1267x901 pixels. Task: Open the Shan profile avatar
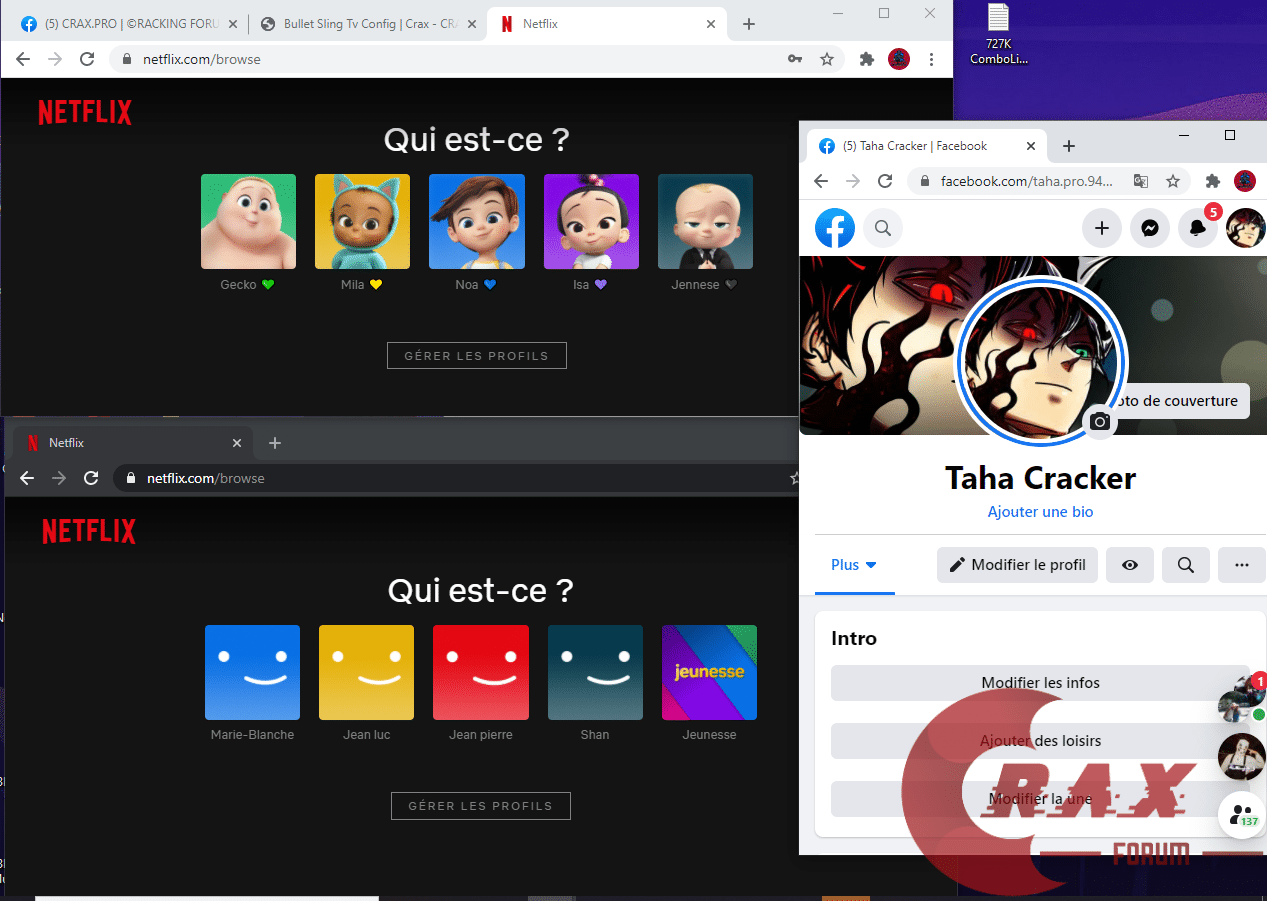pyautogui.click(x=595, y=672)
